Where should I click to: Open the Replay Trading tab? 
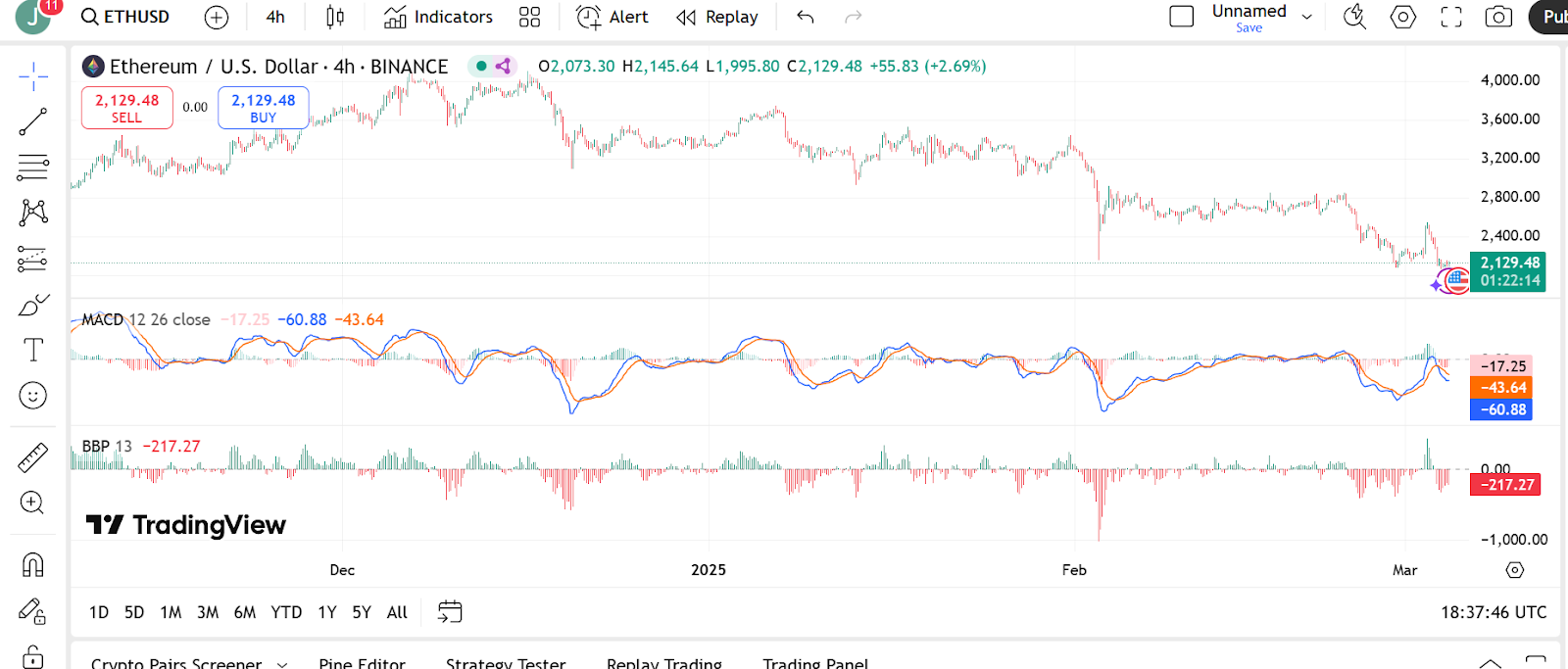click(x=664, y=663)
